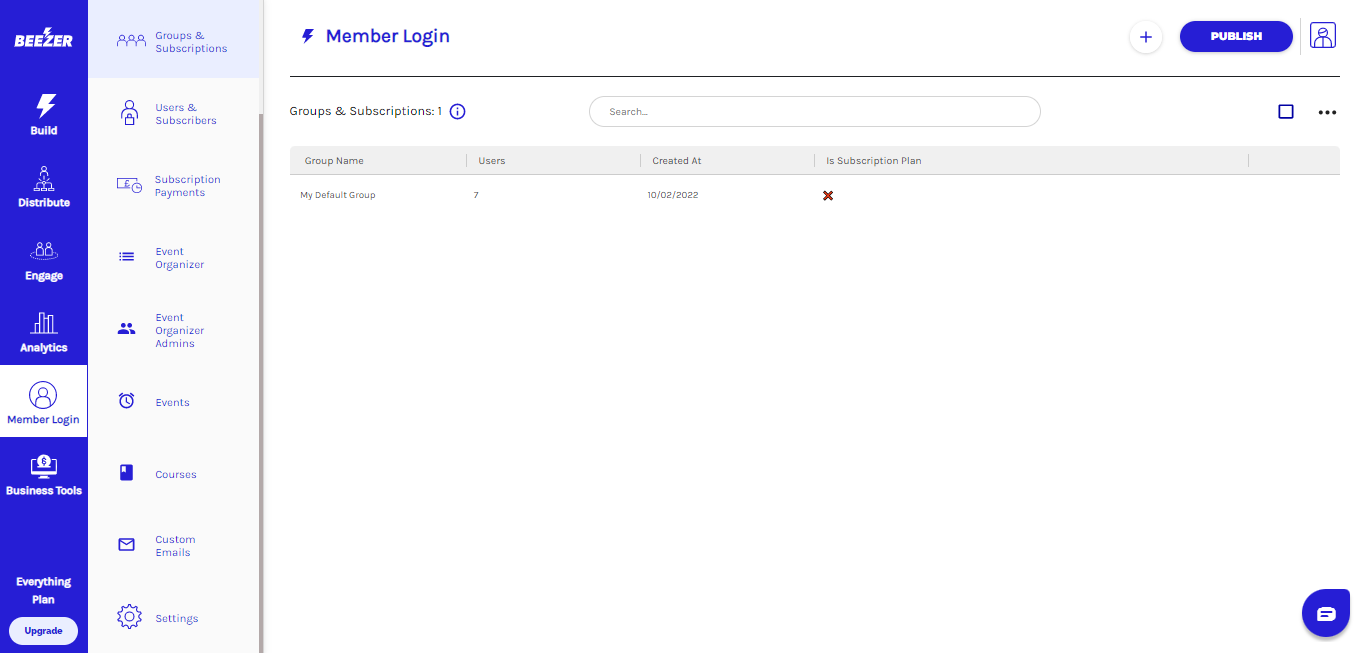The height and width of the screenshot is (653, 1362).
Task: Toggle the select-all checkbox
Action: pos(1286,112)
